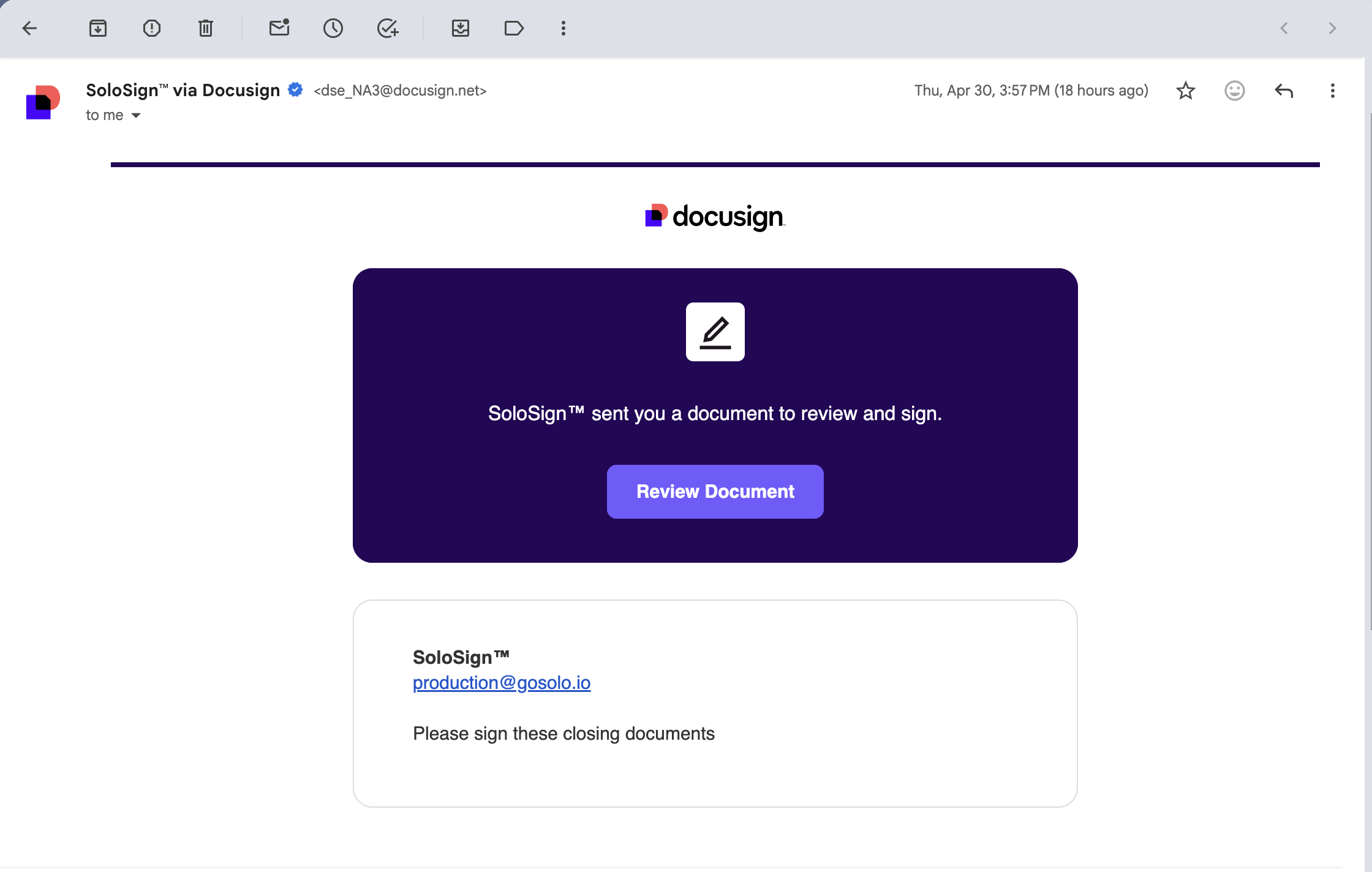Screen dimensions: 1372x872
Task: Click sender name 'SoloSign™ via Docusign'
Action: (x=183, y=90)
